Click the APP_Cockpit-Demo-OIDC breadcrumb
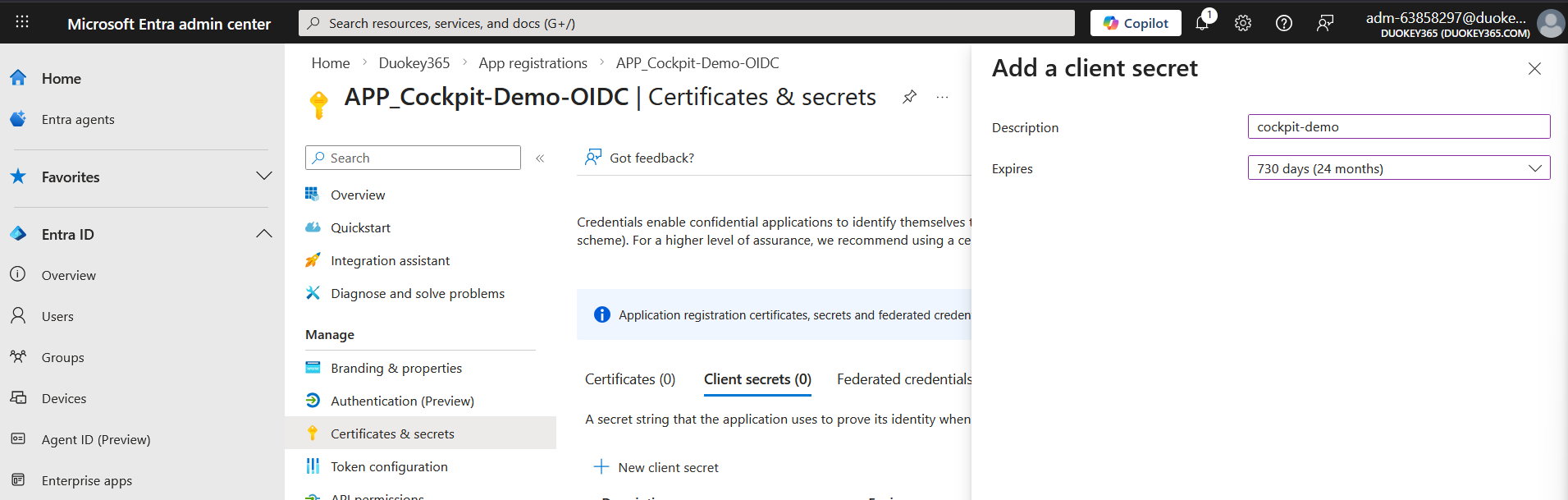 pyautogui.click(x=697, y=63)
